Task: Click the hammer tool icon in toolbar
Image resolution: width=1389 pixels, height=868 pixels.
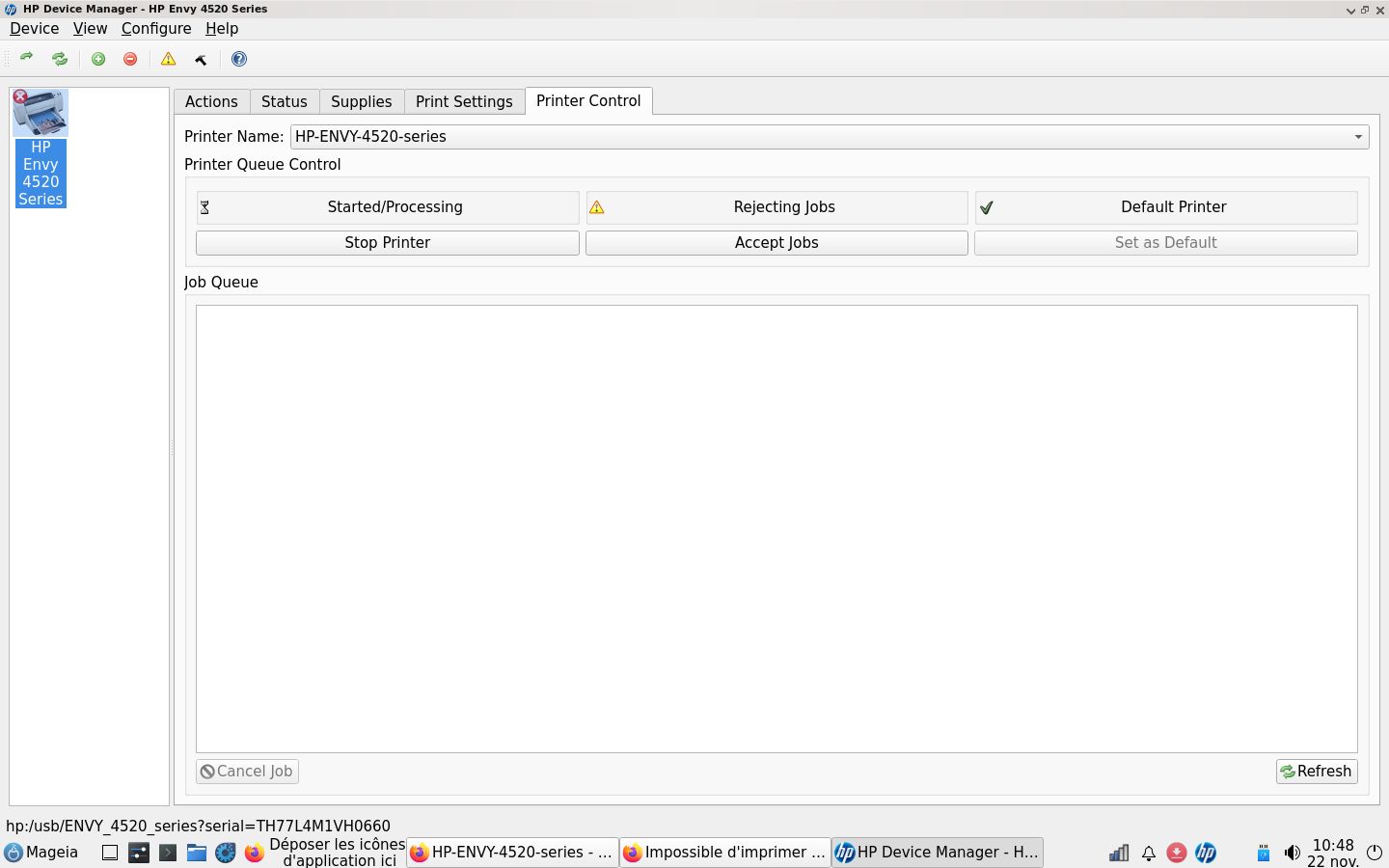Action: (201, 59)
